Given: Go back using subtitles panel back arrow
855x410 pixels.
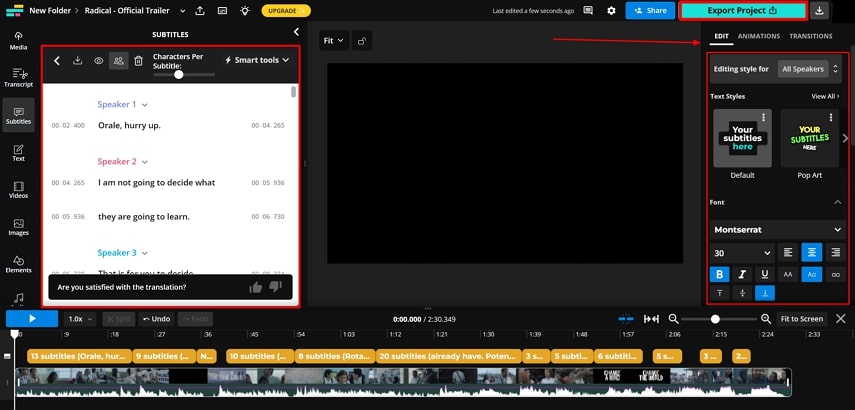Looking at the screenshot, I should [x=57, y=61].
